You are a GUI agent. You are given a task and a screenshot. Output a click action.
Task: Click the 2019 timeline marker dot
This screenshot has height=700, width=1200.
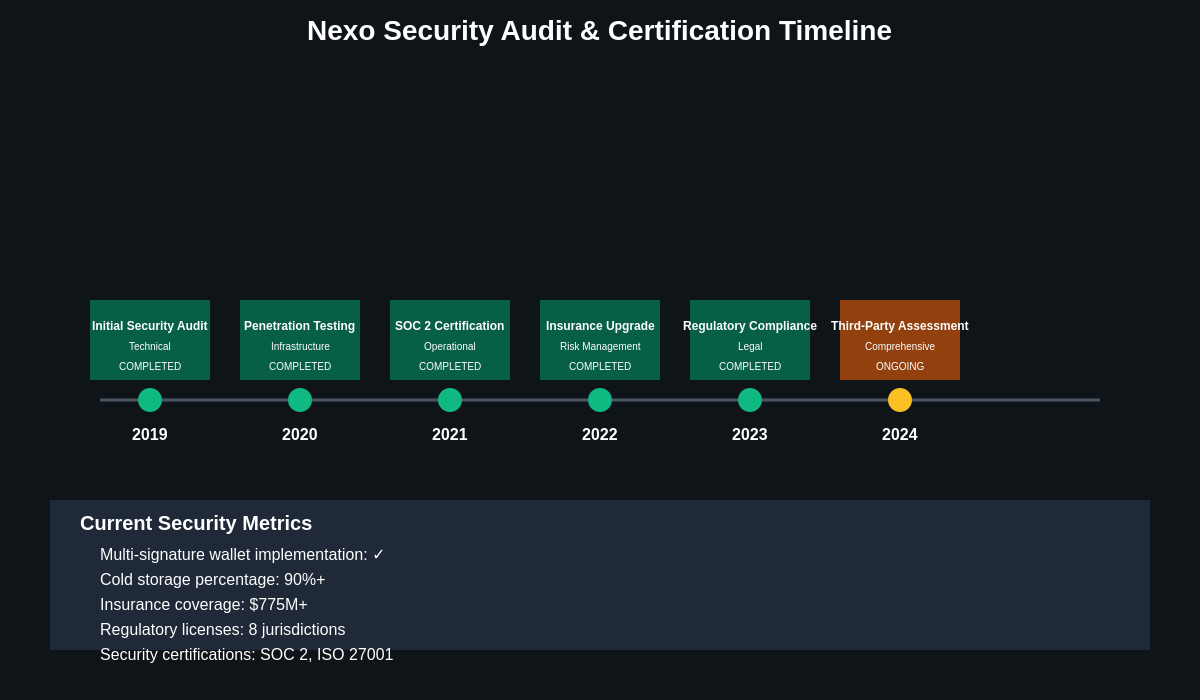[150, 400]
